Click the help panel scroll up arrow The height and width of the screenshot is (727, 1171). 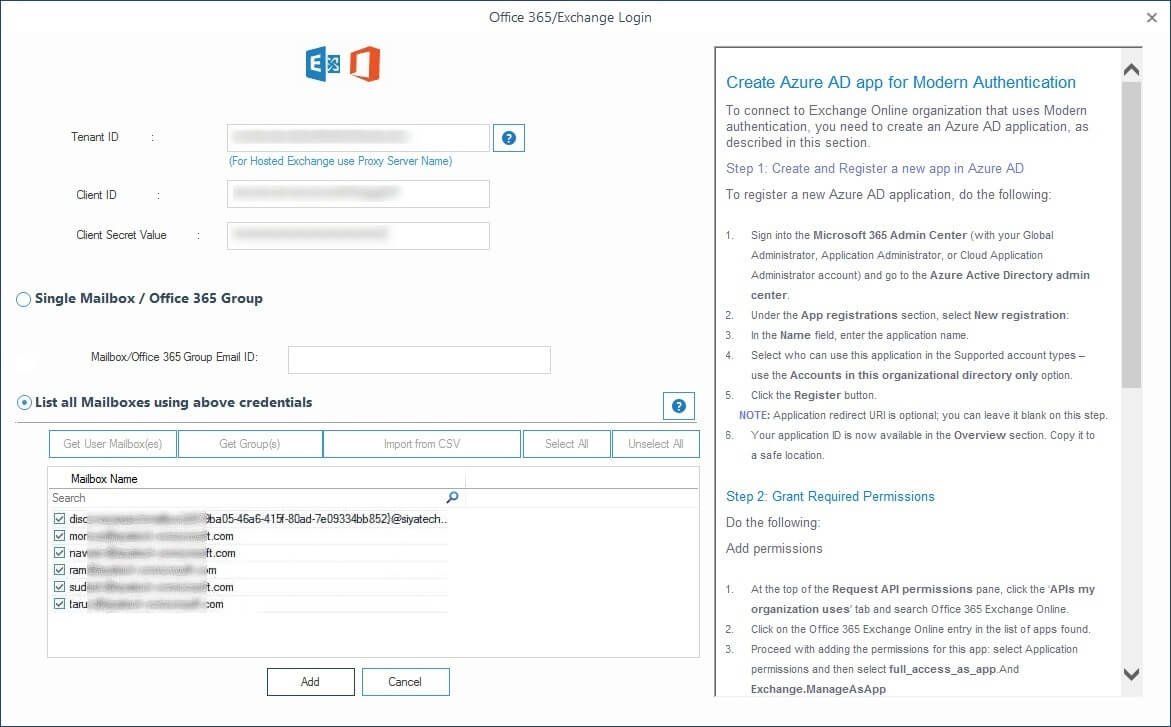point(1131,69)
